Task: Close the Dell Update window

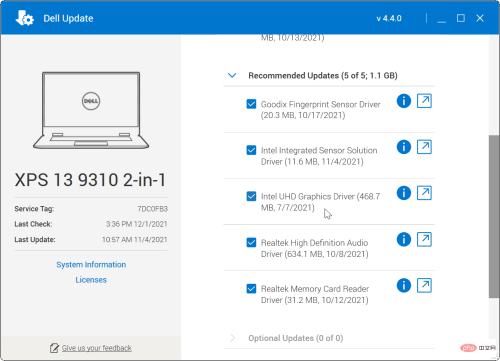Action: (480, 18)
